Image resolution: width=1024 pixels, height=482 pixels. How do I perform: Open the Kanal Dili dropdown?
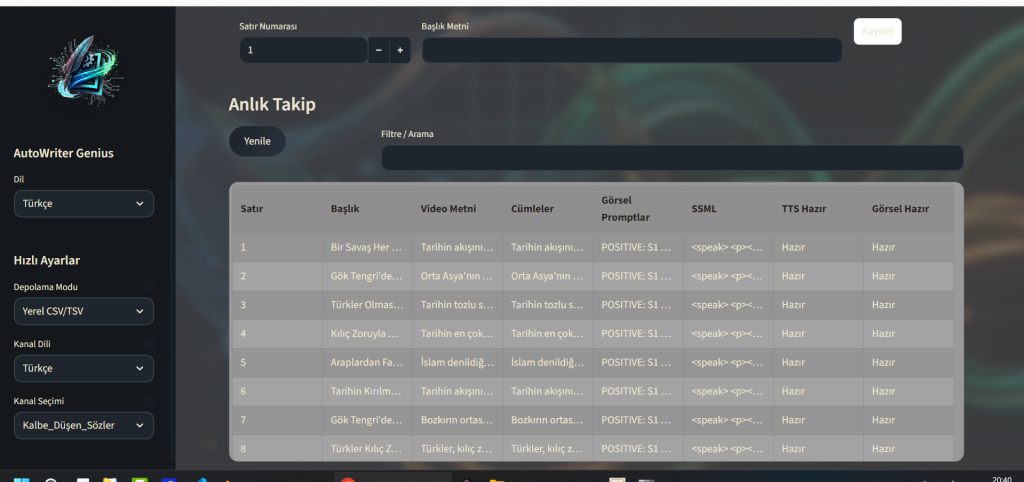tap(84, 368)
